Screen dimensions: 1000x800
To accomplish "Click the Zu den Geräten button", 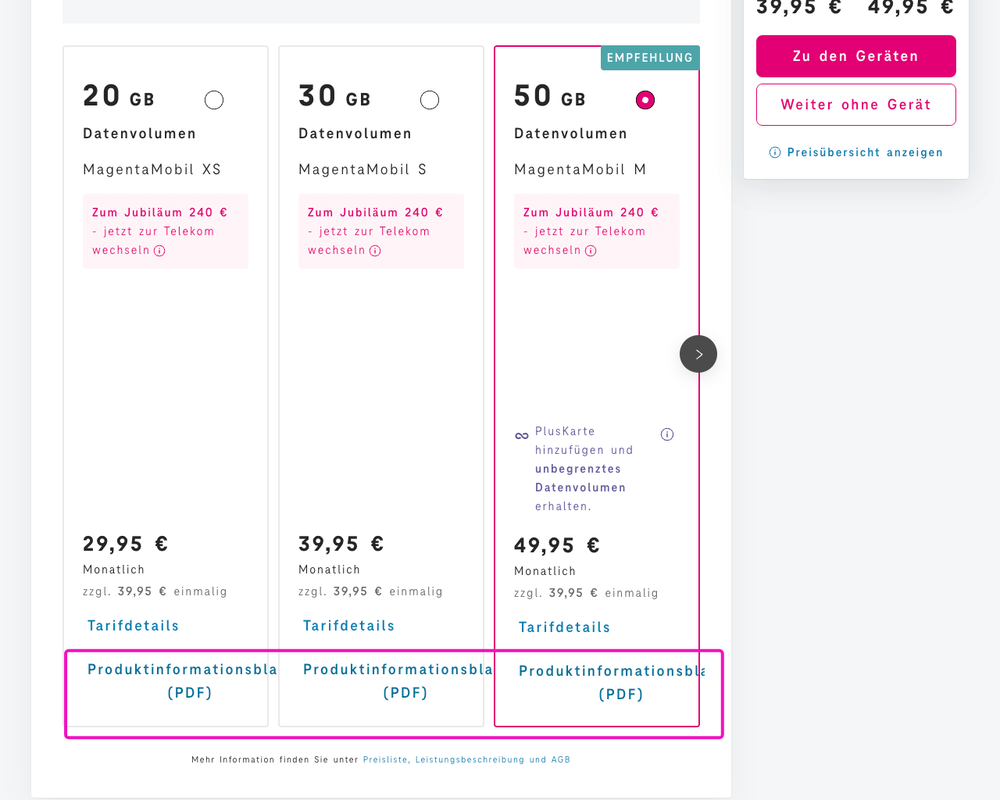I will pos(856,57).
